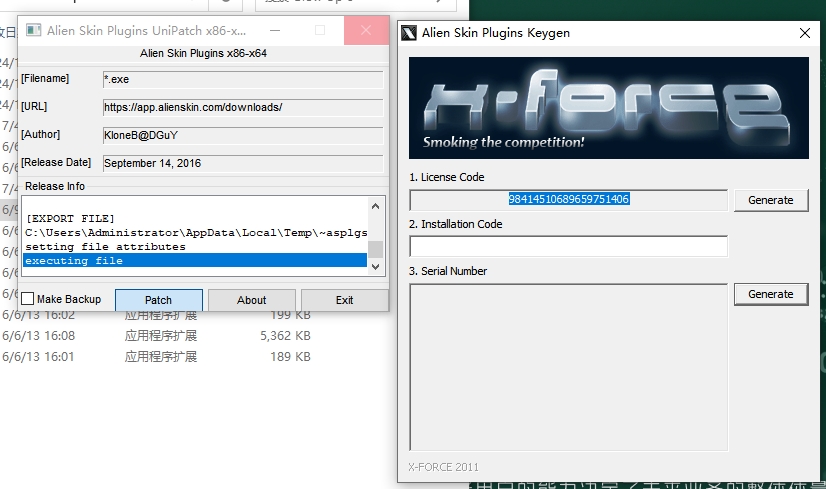Click the Release Info scrollbar thumb
Screen dimensions: 826x489
point(375,249)
